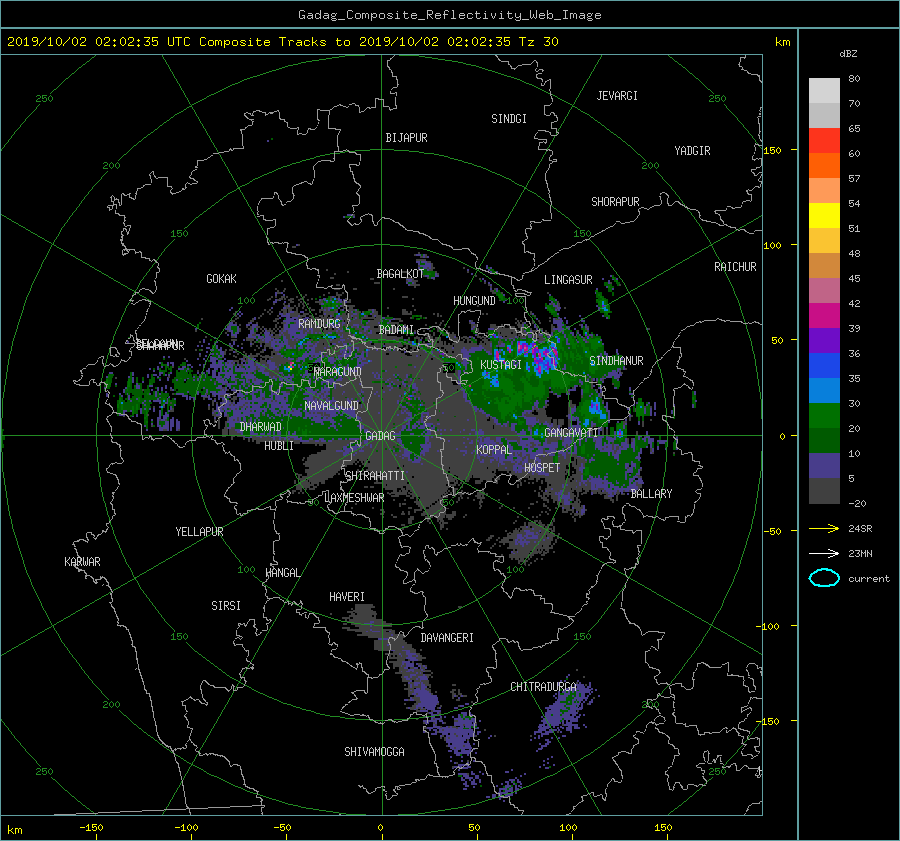Viewport: 900px width, 841px height.
Task: Click the SIRSI city label
Action: coord(226,606)
